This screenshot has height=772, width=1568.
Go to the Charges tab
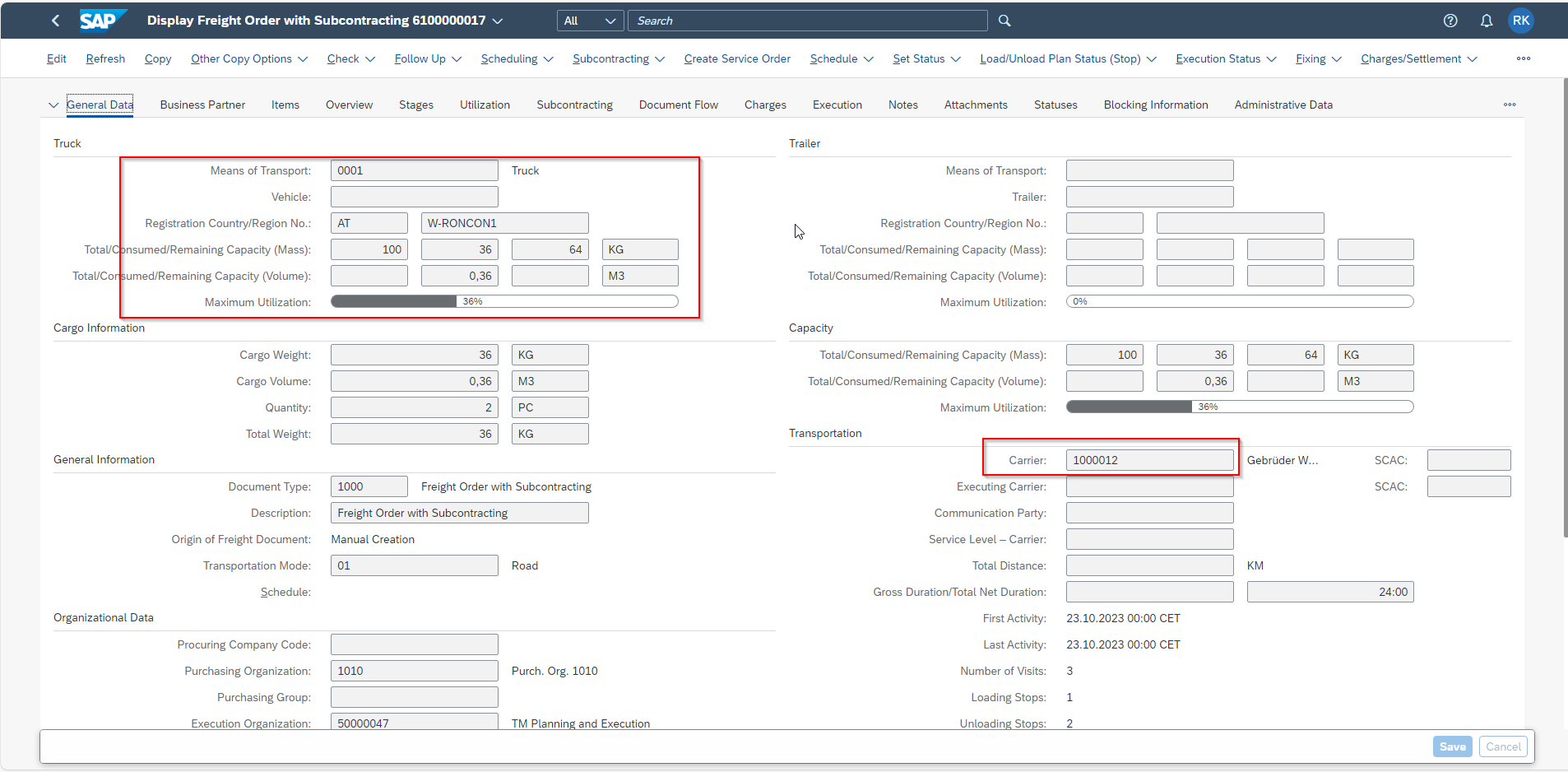[x=765, y=105]
